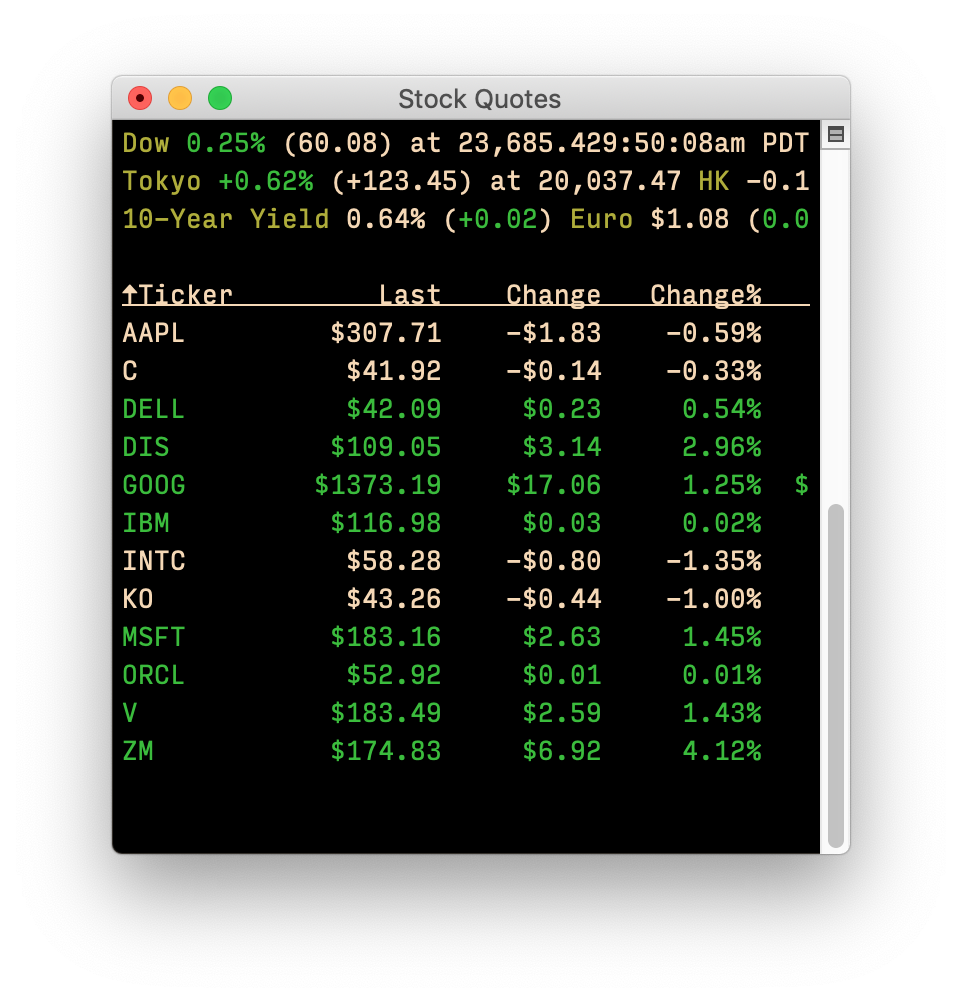
Task: Click MSFT last price $183.16
Action: click(385, 637)
